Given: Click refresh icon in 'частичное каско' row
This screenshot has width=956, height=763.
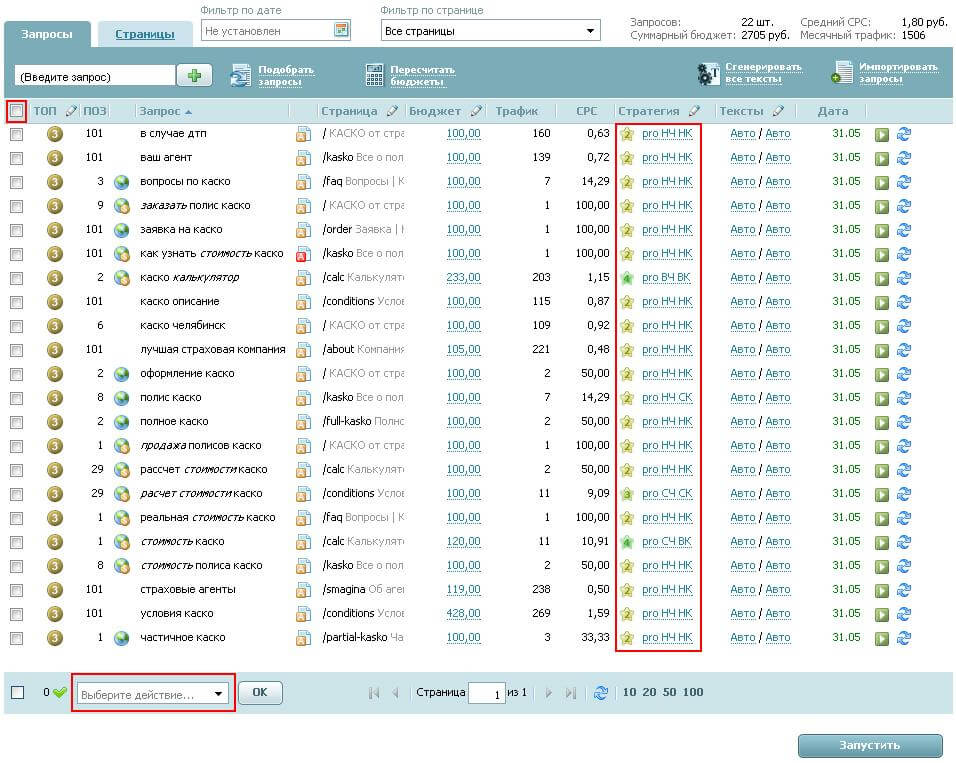Looking at the screenshot, I should coord(904,638).
